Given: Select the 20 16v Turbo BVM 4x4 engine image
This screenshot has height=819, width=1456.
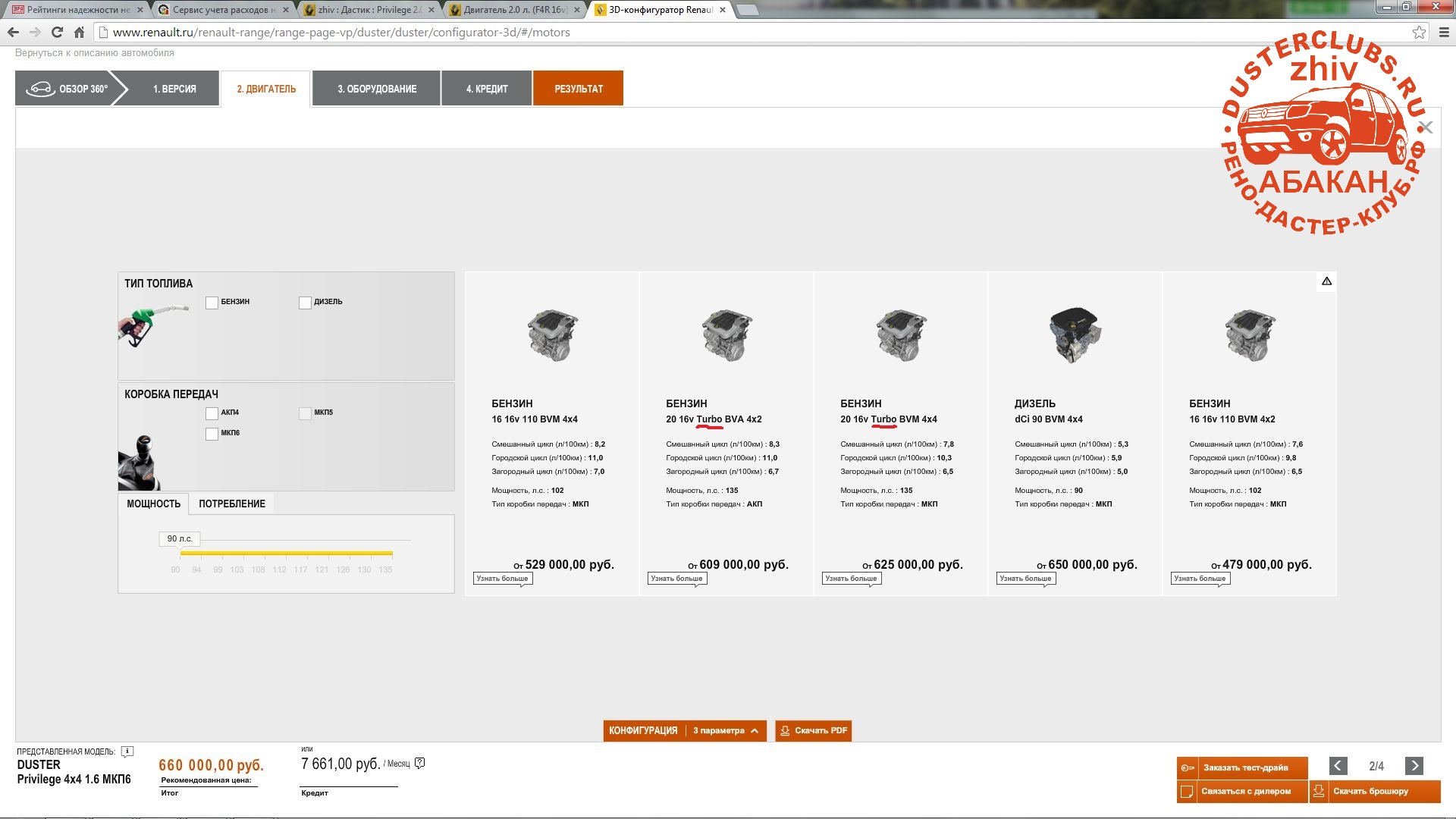Looking at the screenshot, I should tap(901, 335).
